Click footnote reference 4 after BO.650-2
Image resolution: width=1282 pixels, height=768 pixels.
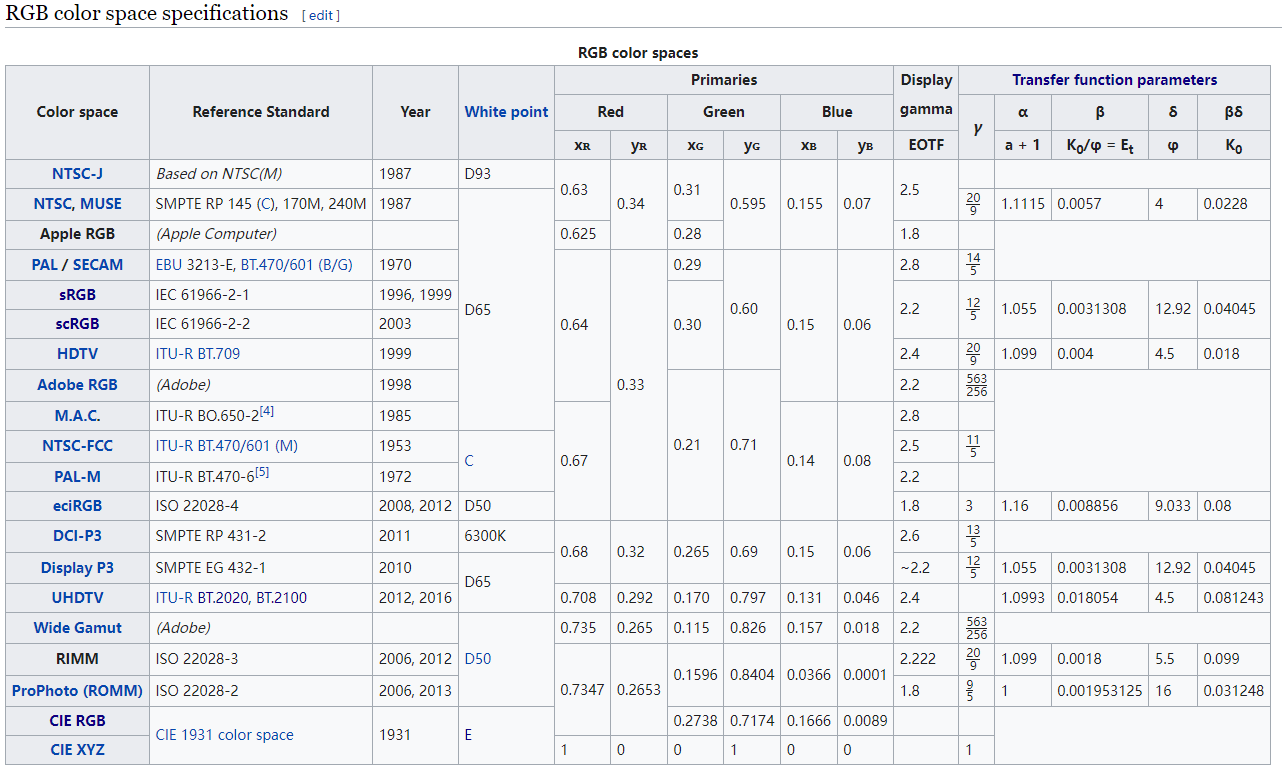tap(267, 411)
